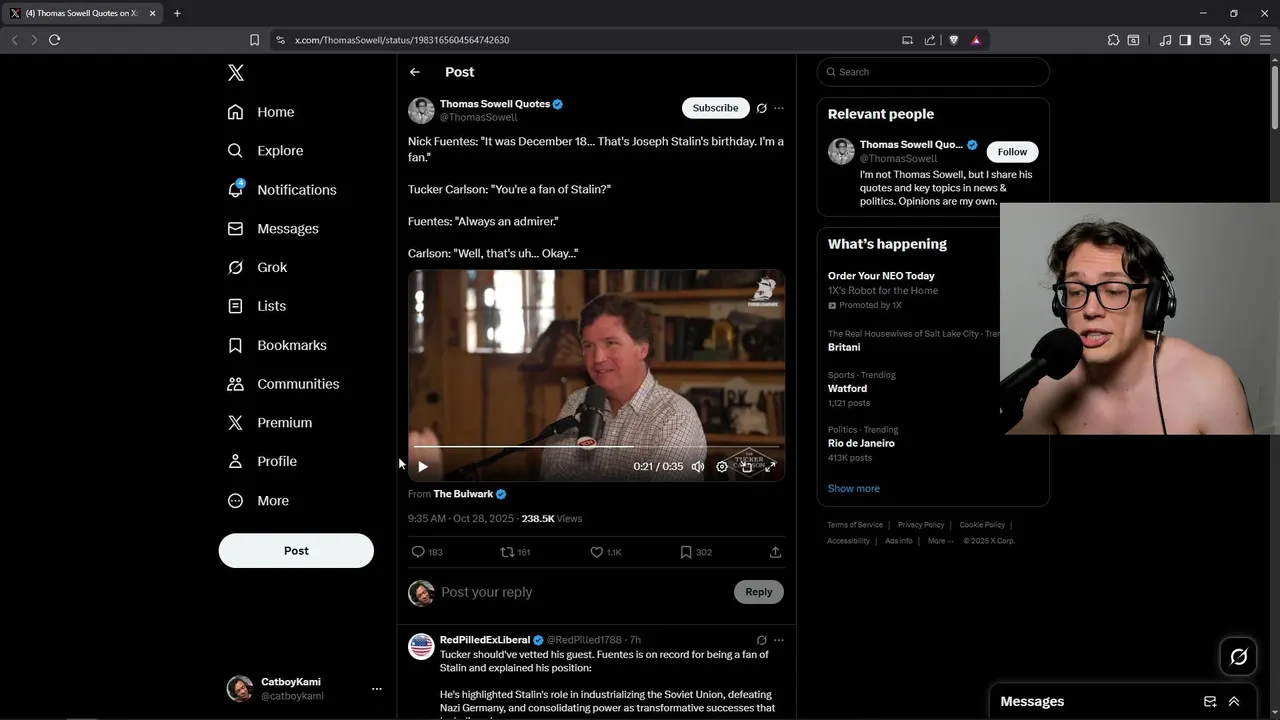
Task: Subscribe to Thomas Sowell Quotes
Action: tap(715, 108)
